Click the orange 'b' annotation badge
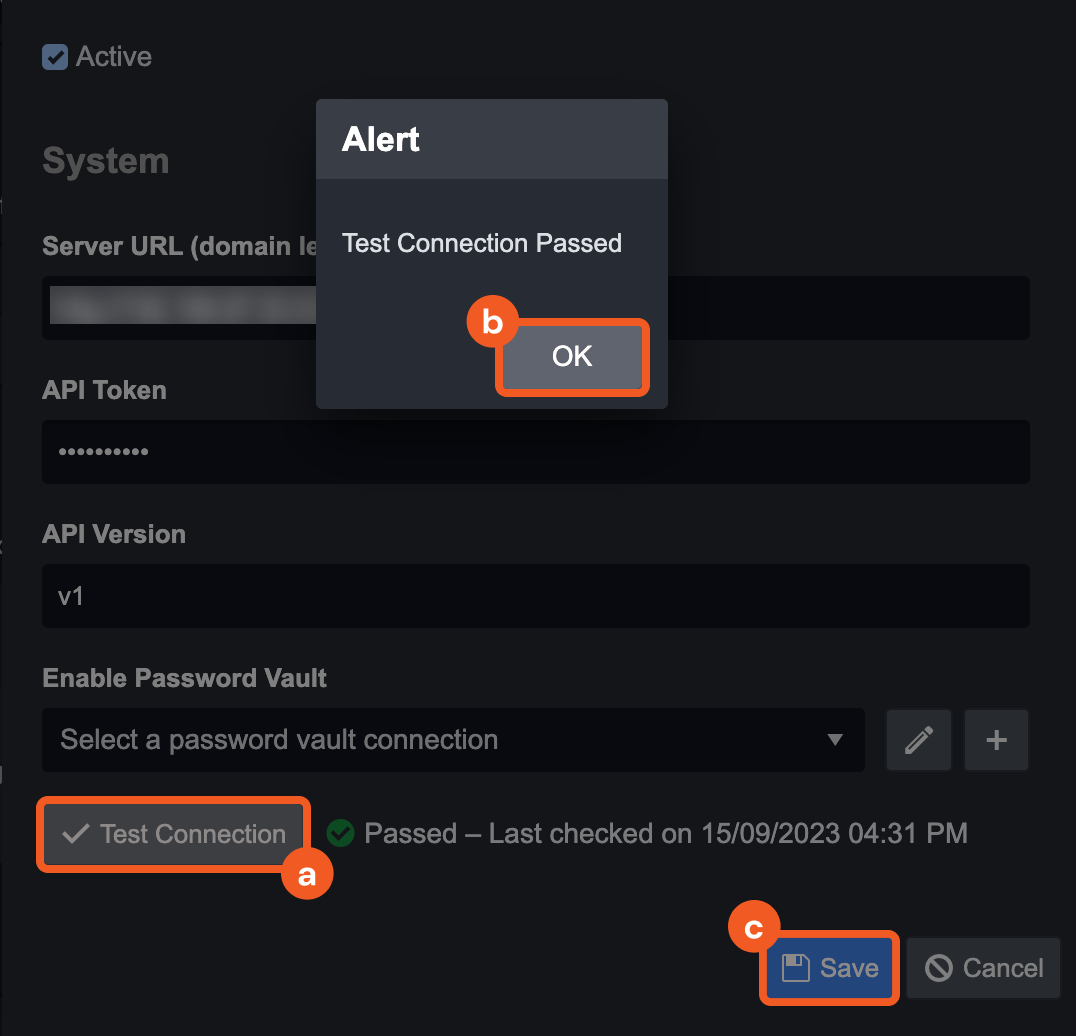The width and height of the screenshot is (1076, 1036). [492, 323]
